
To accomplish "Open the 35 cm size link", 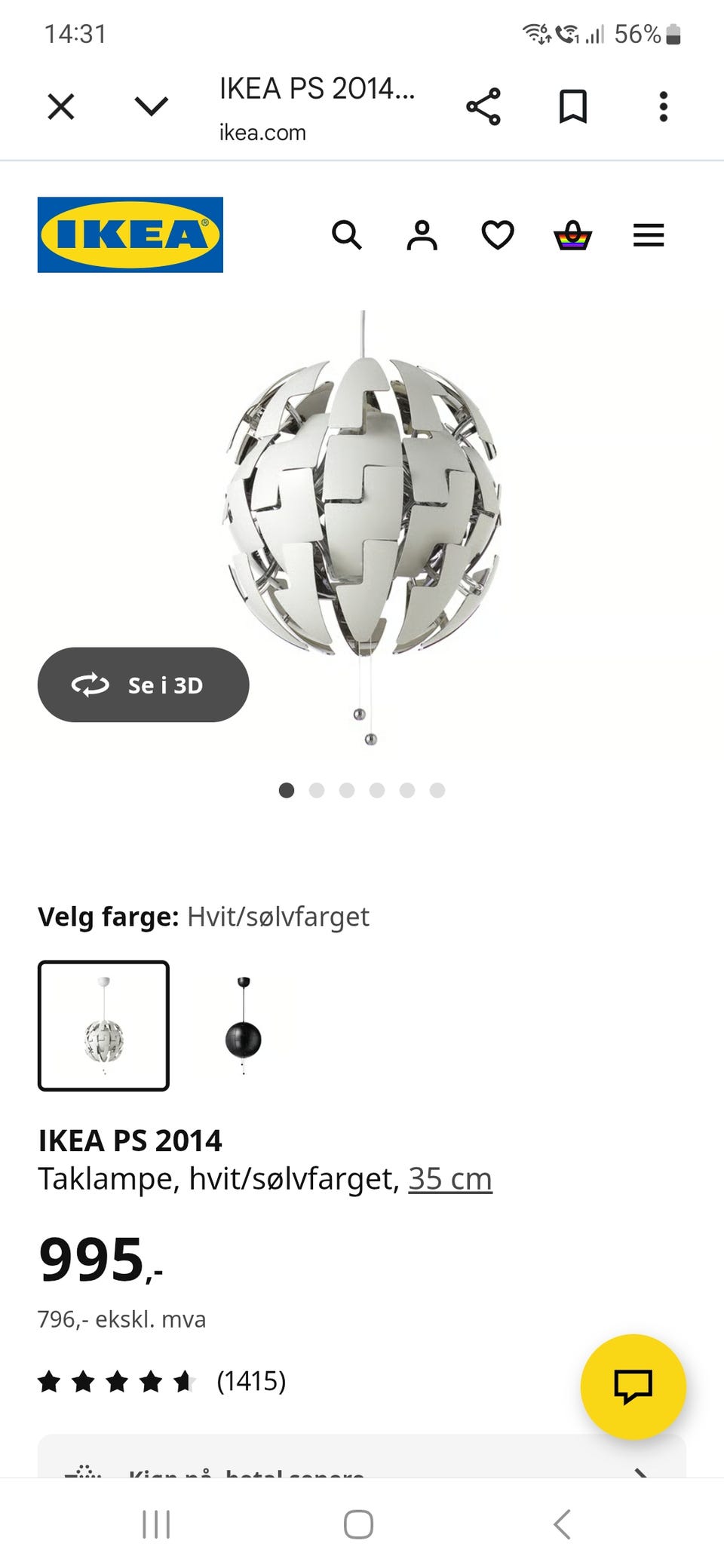I will pos(450,1178).
